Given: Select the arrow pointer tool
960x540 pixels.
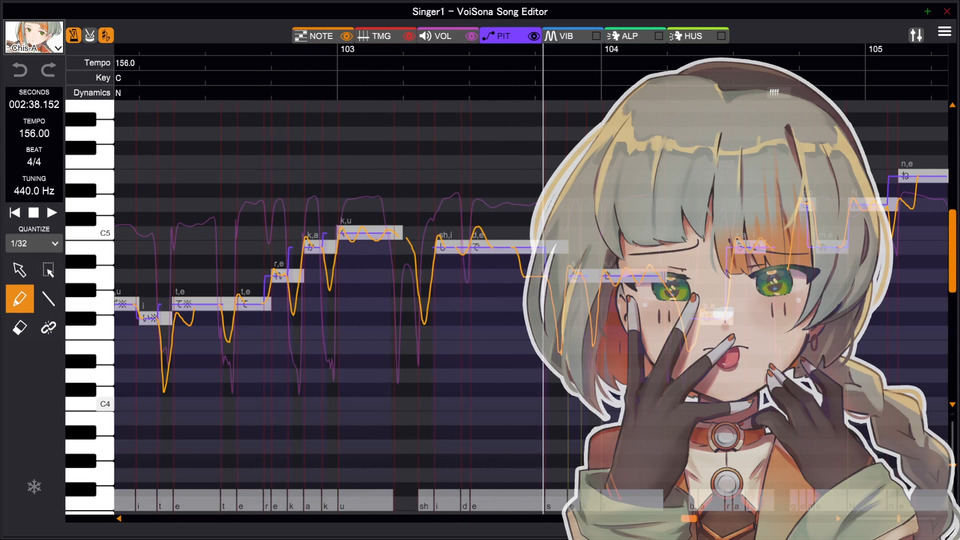Looking at the screenshot, I should (x=20, y=270).
